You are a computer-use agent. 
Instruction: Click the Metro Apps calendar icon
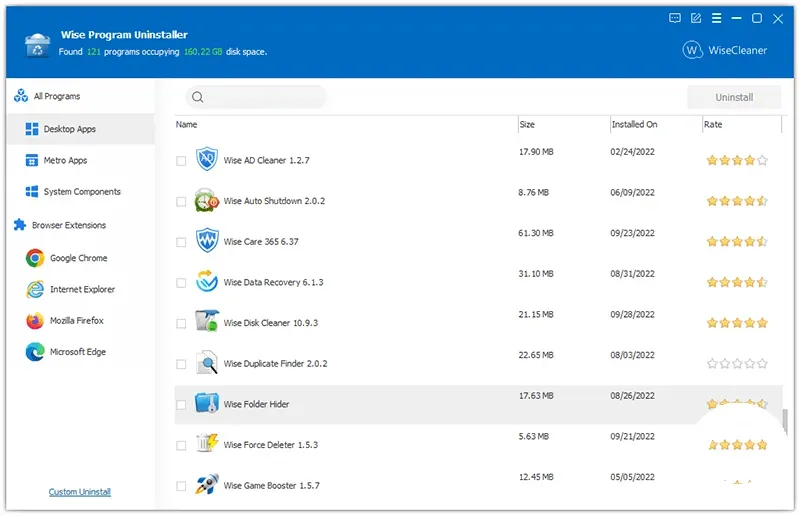point(32,160)
